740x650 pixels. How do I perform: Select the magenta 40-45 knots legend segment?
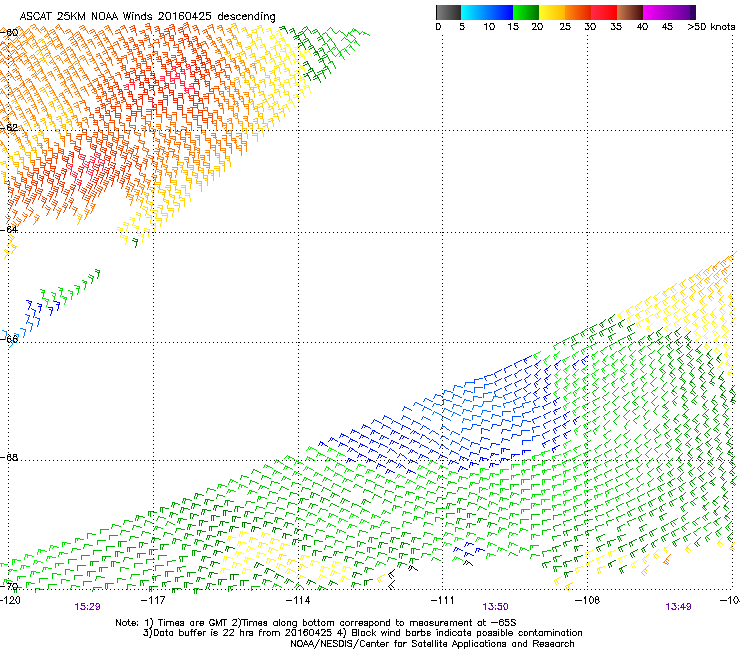click(x=656, y=12)
